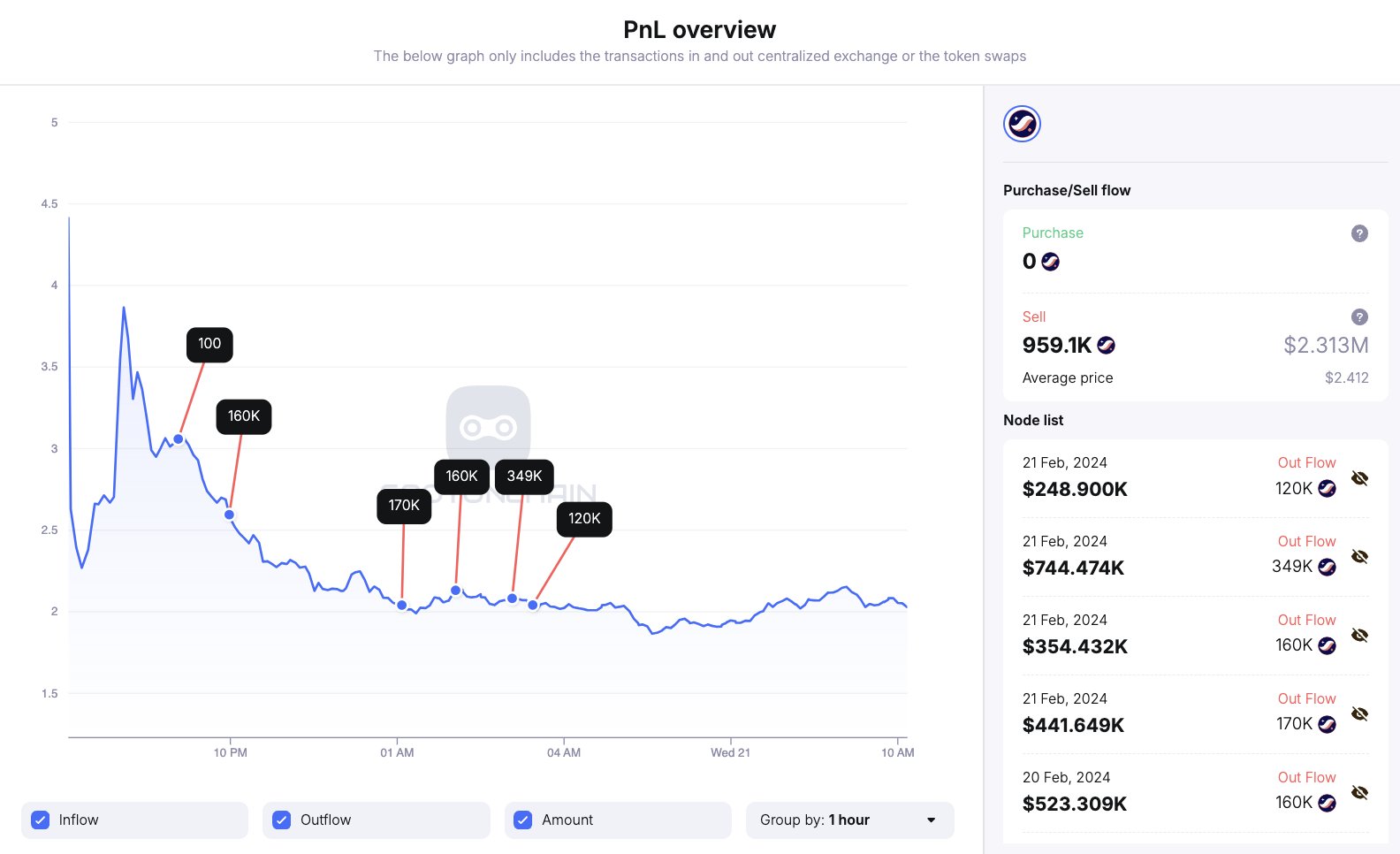Click the token icon in the $523.309K row

pyautogui.click(x=1327, y=804)
